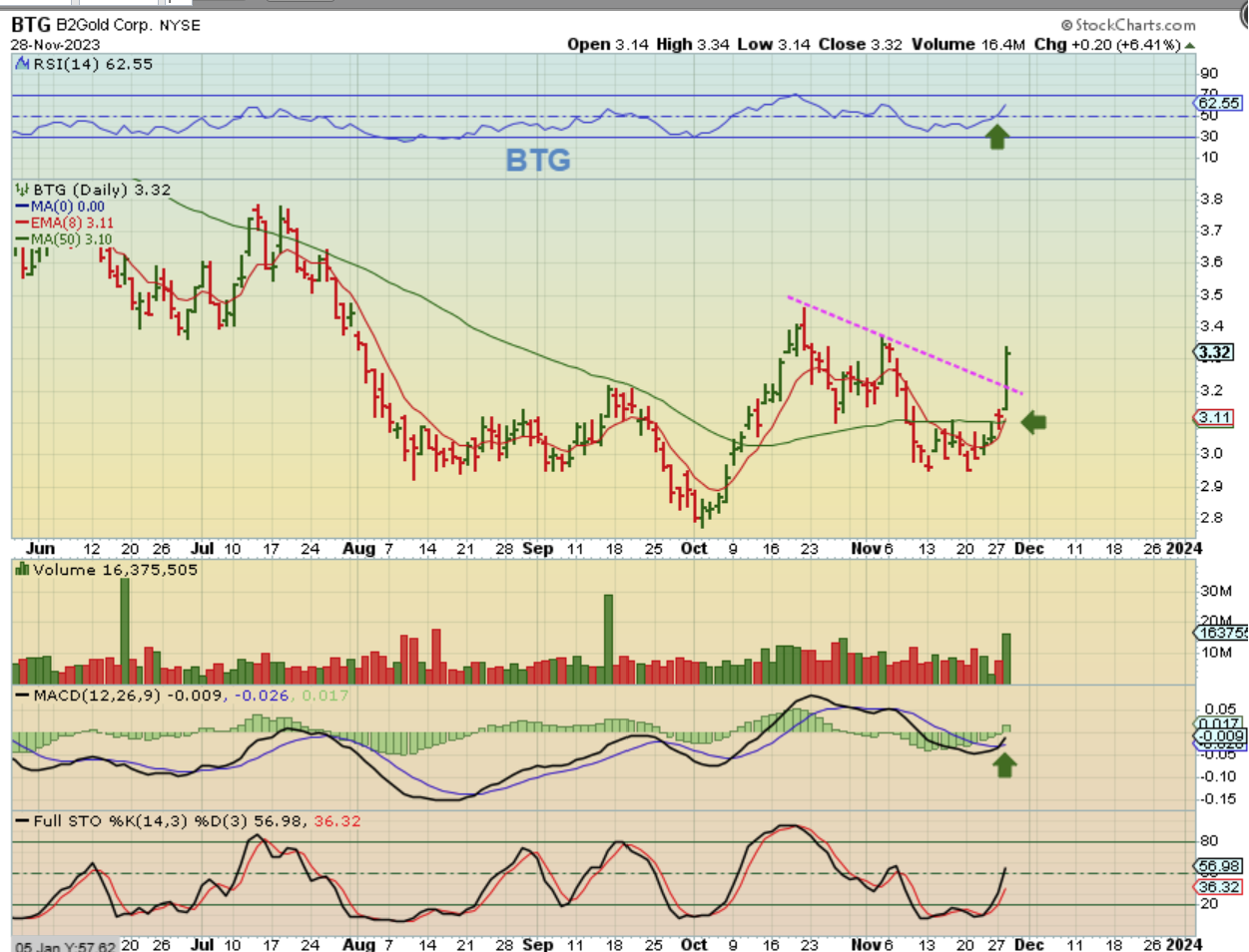Click the MACD(12,26,9) indicator label
Viewport: 1249px width, 952px height.
(96, 695)
